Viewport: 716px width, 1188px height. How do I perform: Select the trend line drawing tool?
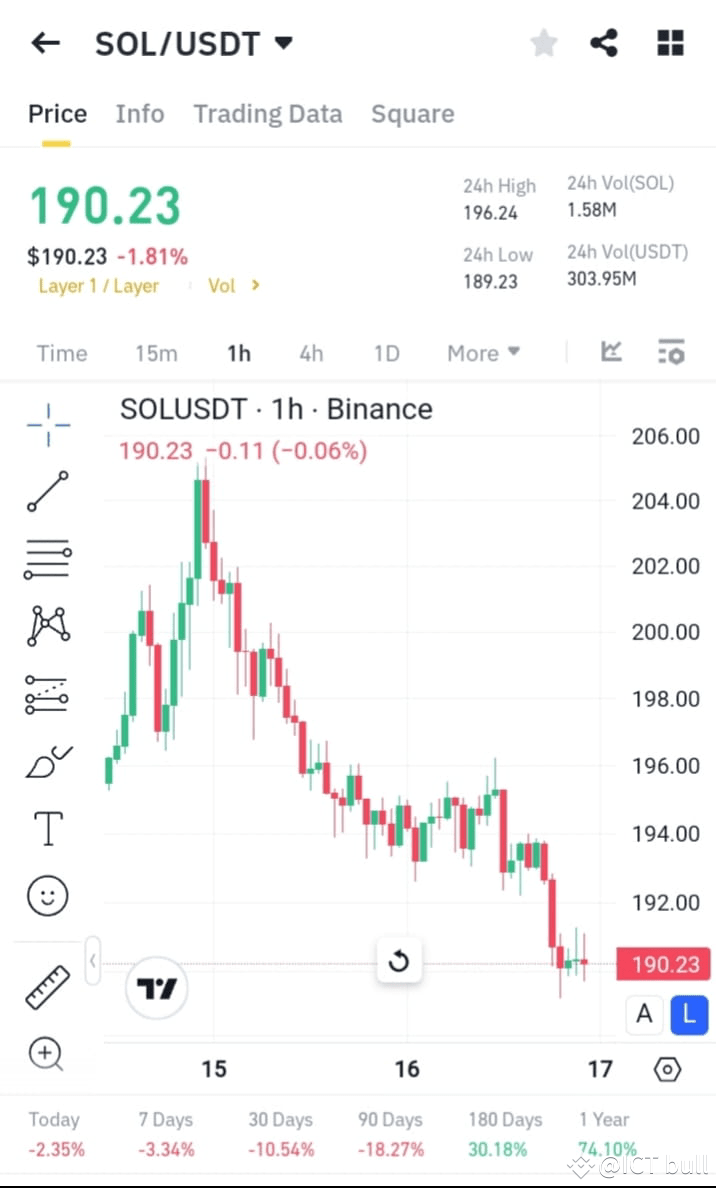(x=46, y=492)
